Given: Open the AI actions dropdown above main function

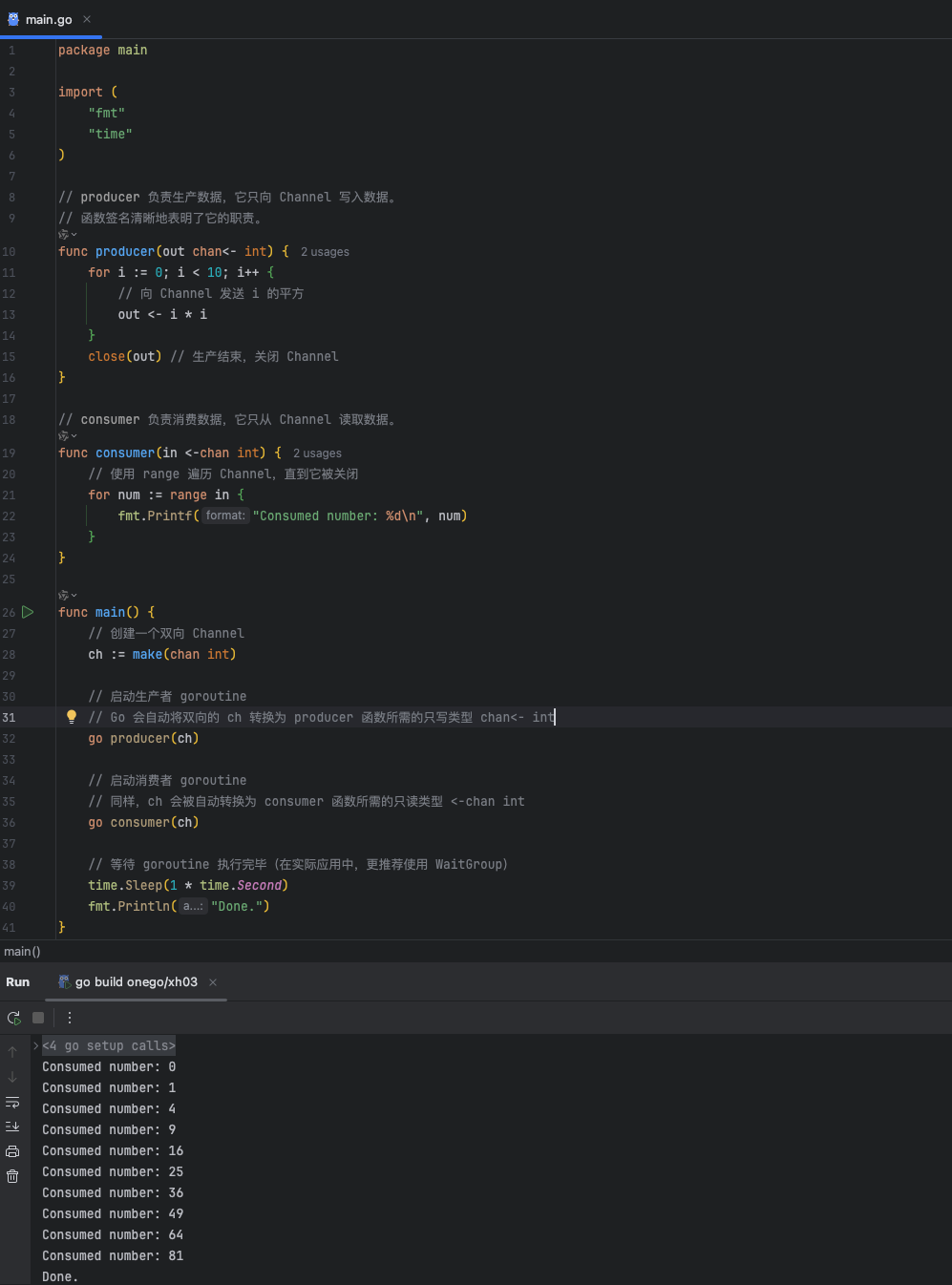Looking at the screenshot, I should [68, 595].
